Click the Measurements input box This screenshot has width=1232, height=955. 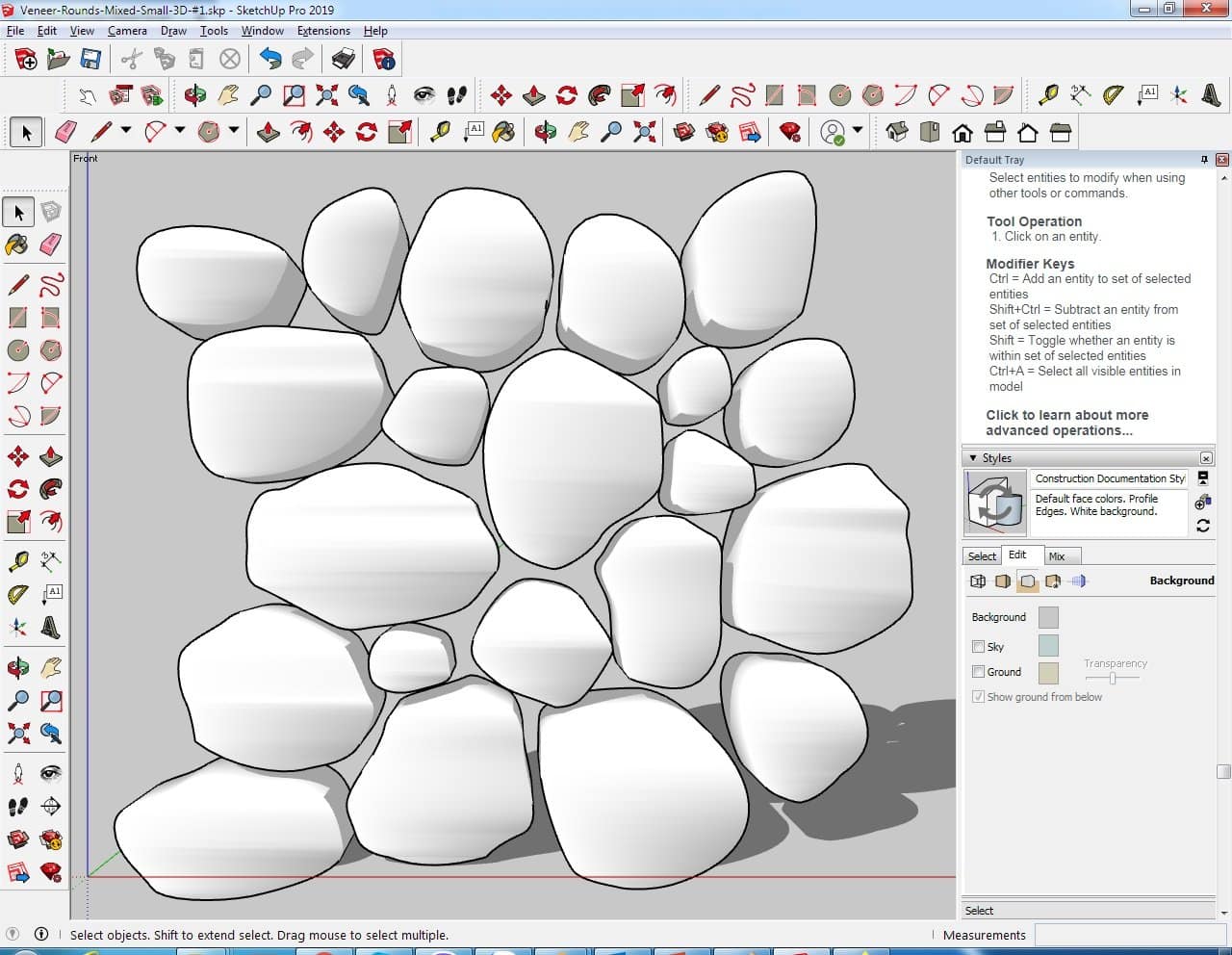point(1130,935)
